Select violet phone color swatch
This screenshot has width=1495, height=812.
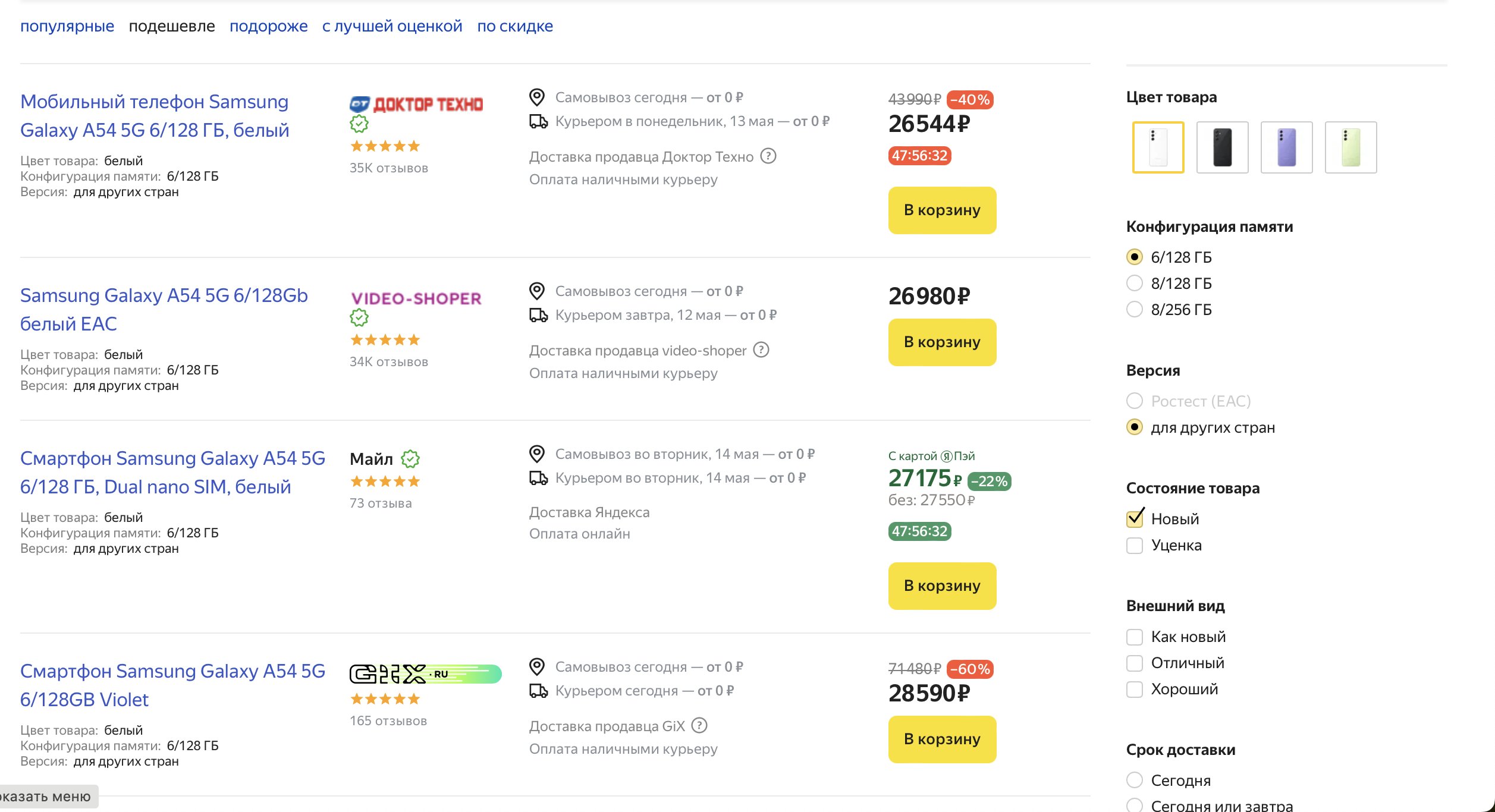click(1287, 147)
